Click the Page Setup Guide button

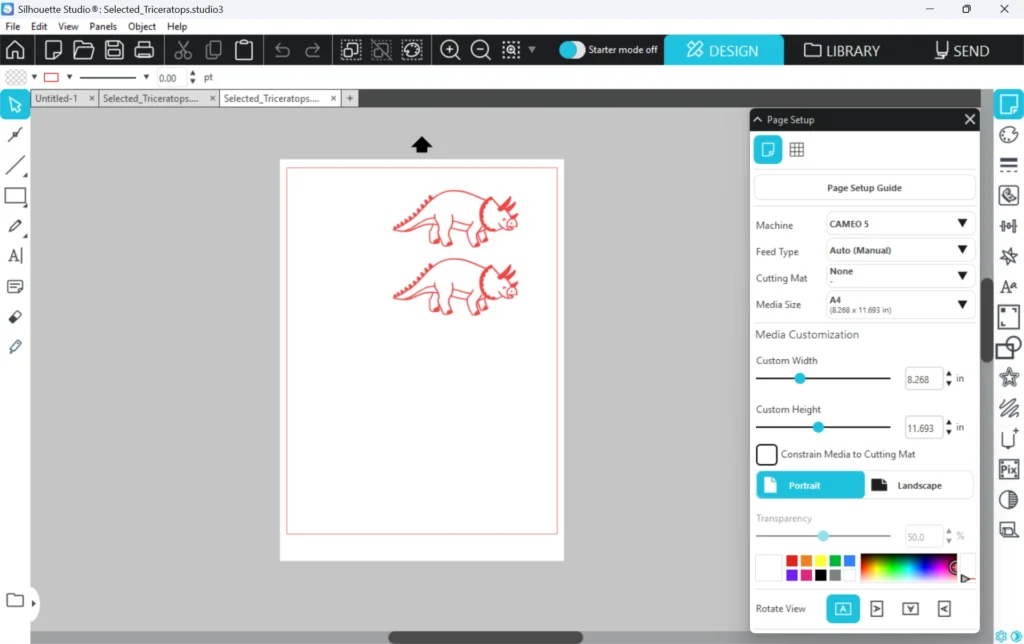point(864,188)
